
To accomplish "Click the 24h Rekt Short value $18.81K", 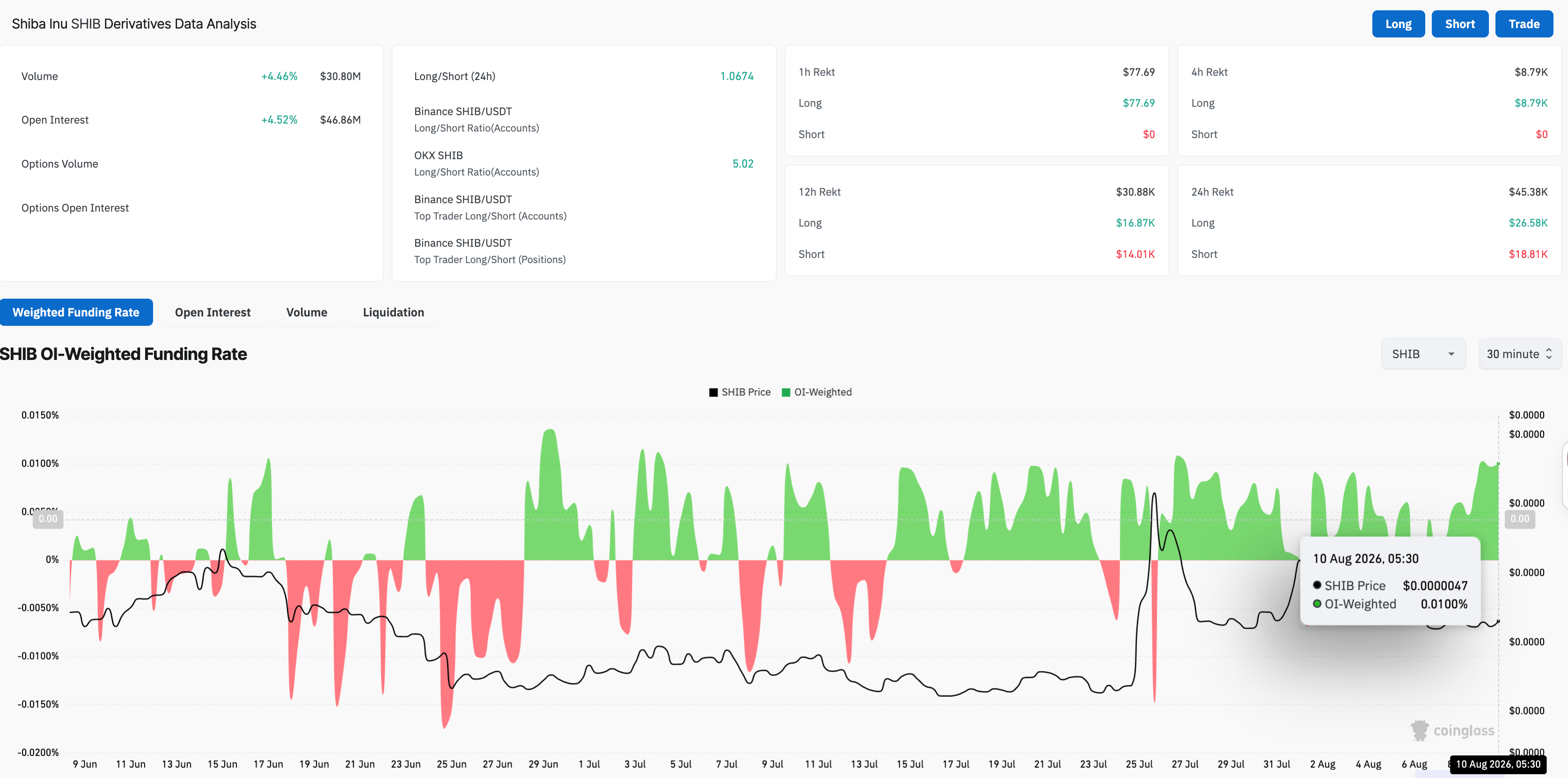I will (1528, 255).
